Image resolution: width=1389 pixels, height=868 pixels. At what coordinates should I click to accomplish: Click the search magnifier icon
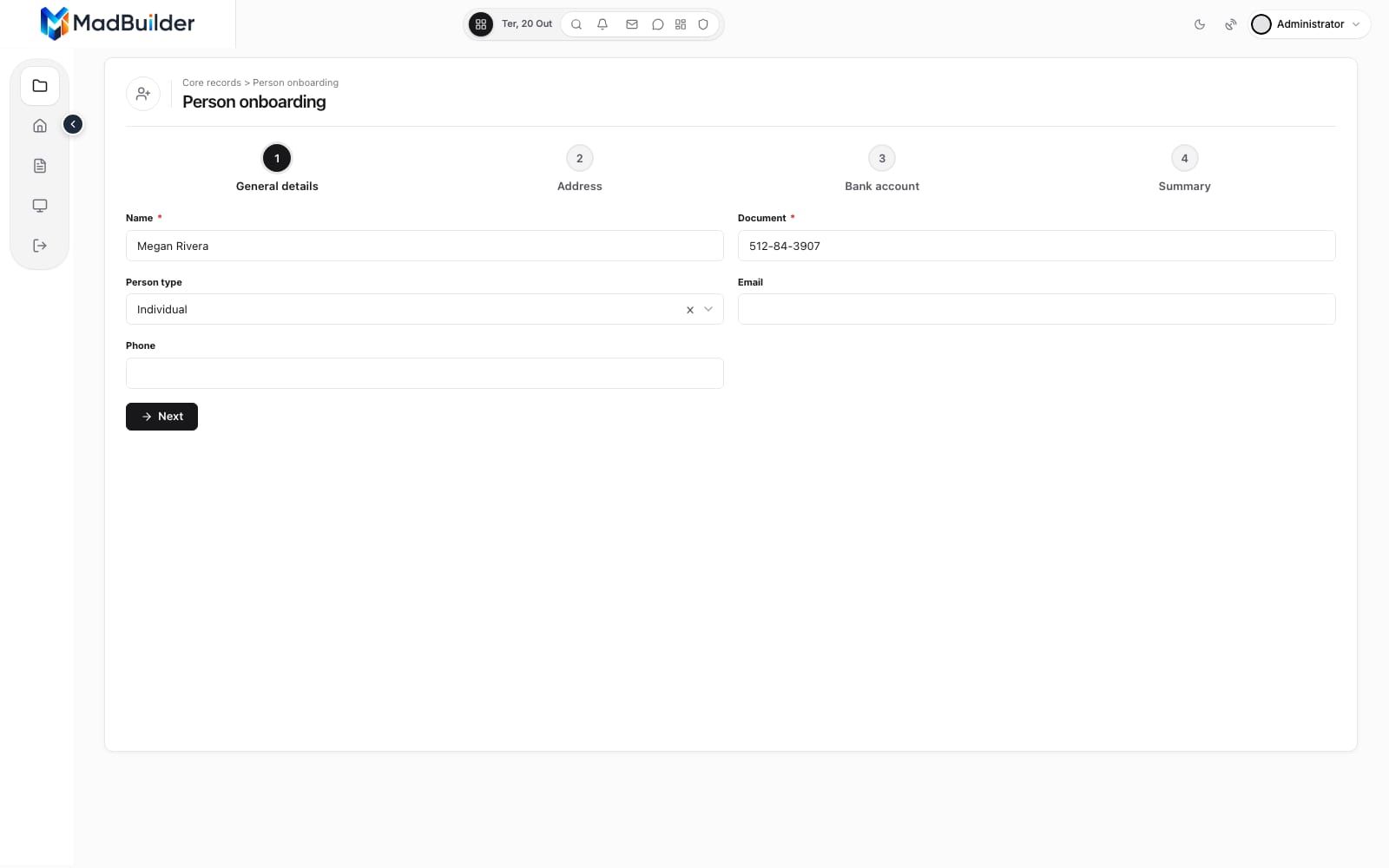[x=576, y=24]
